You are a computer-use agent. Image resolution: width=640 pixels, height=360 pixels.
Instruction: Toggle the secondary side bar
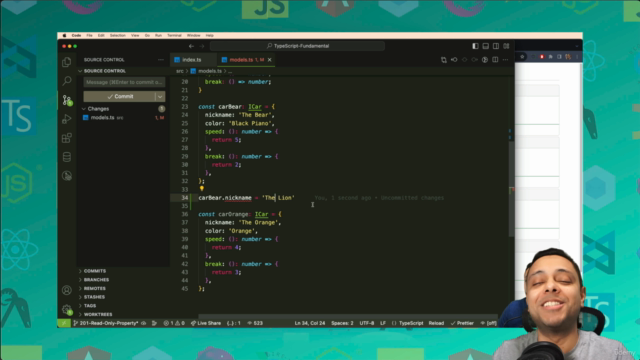pos(496,46)
